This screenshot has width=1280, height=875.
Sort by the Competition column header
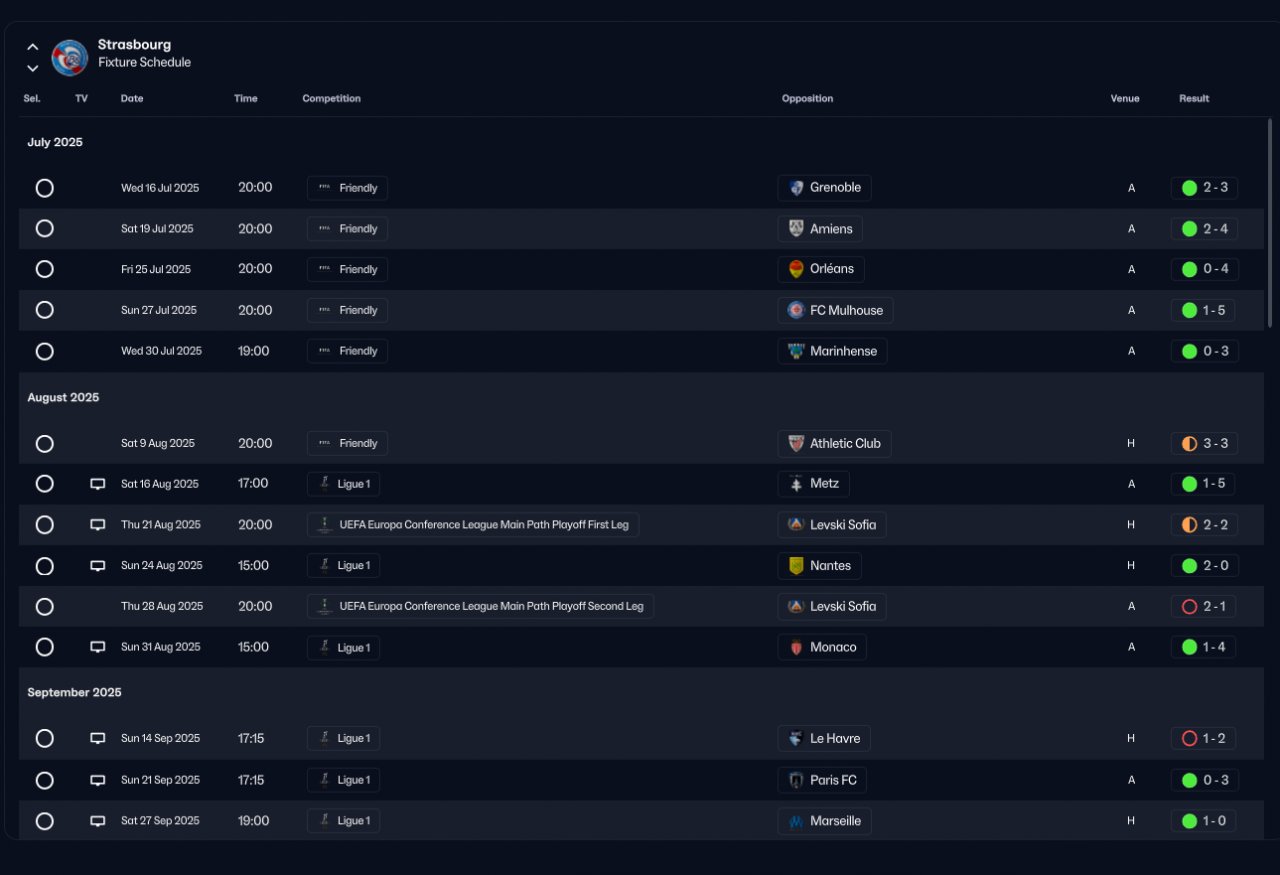[332, 99]
